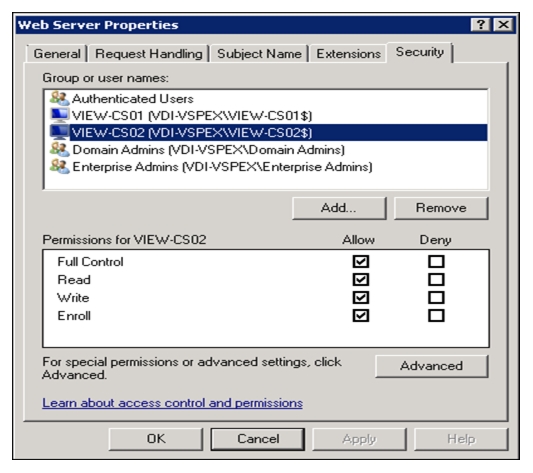
Task: Check Deny for Write permission
Action: coord(436,298)
